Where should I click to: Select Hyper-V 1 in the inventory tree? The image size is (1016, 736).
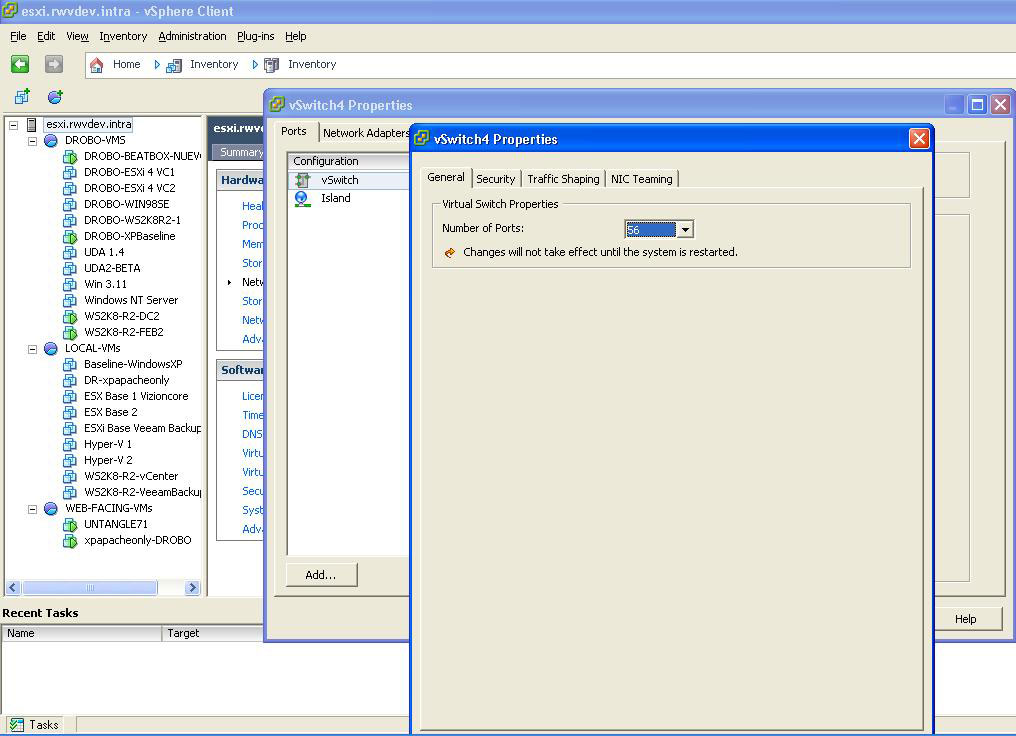click(x=107, y=444)
